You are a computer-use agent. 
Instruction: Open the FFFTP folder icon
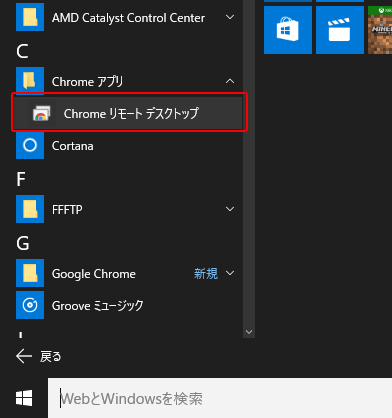coord(30,209)
